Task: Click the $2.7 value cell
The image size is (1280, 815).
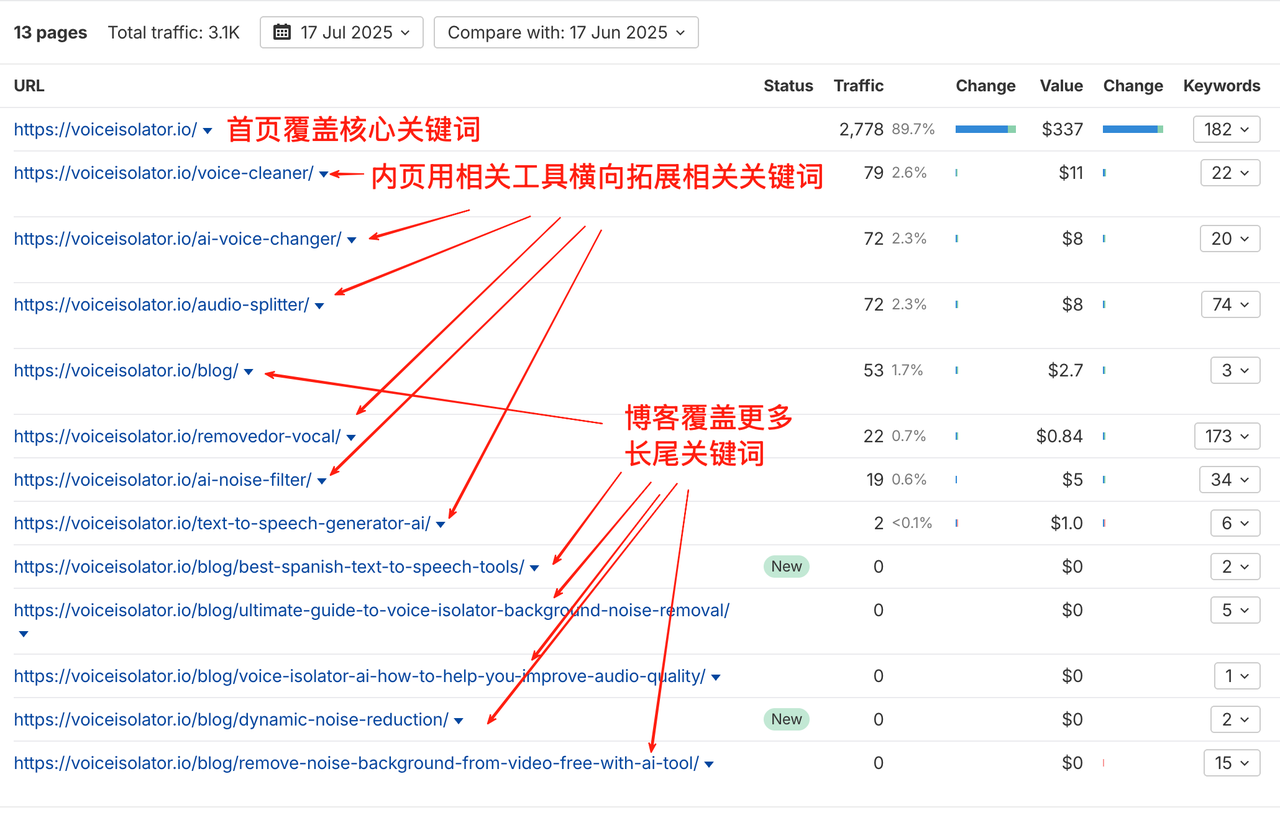Action: tap(1066, 371)
